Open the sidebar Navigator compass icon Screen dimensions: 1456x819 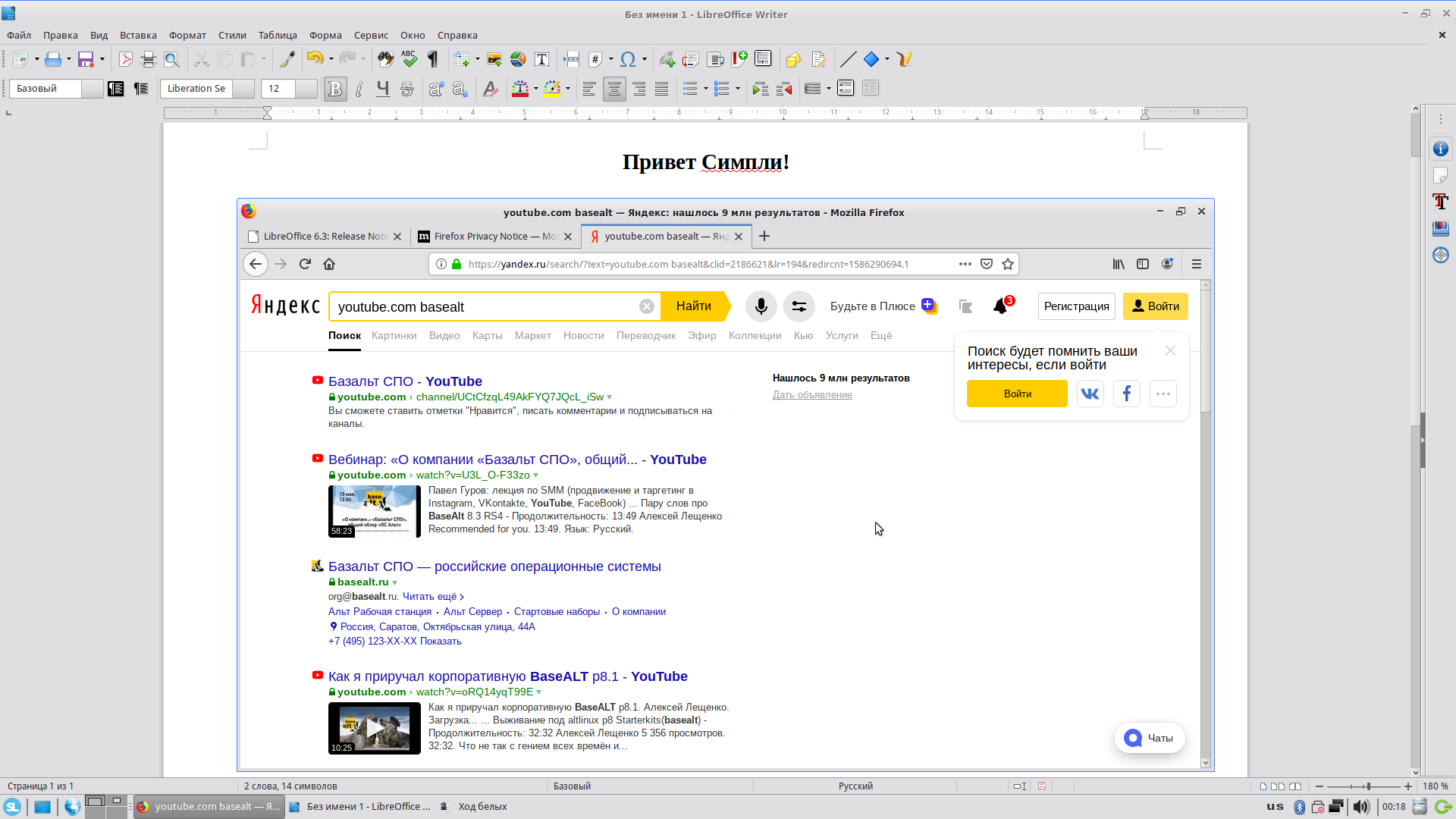pyautogui.click(x=1441, y=255)
